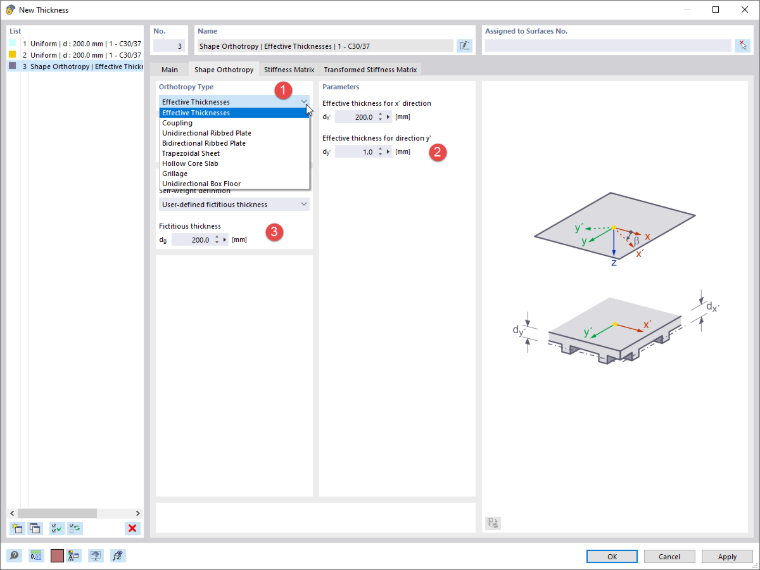Click the select surfaces icon in Assigned Surfaces
The height and width of the screenshot is (570, 760).
pyautogui.click(x=742, y=46)
